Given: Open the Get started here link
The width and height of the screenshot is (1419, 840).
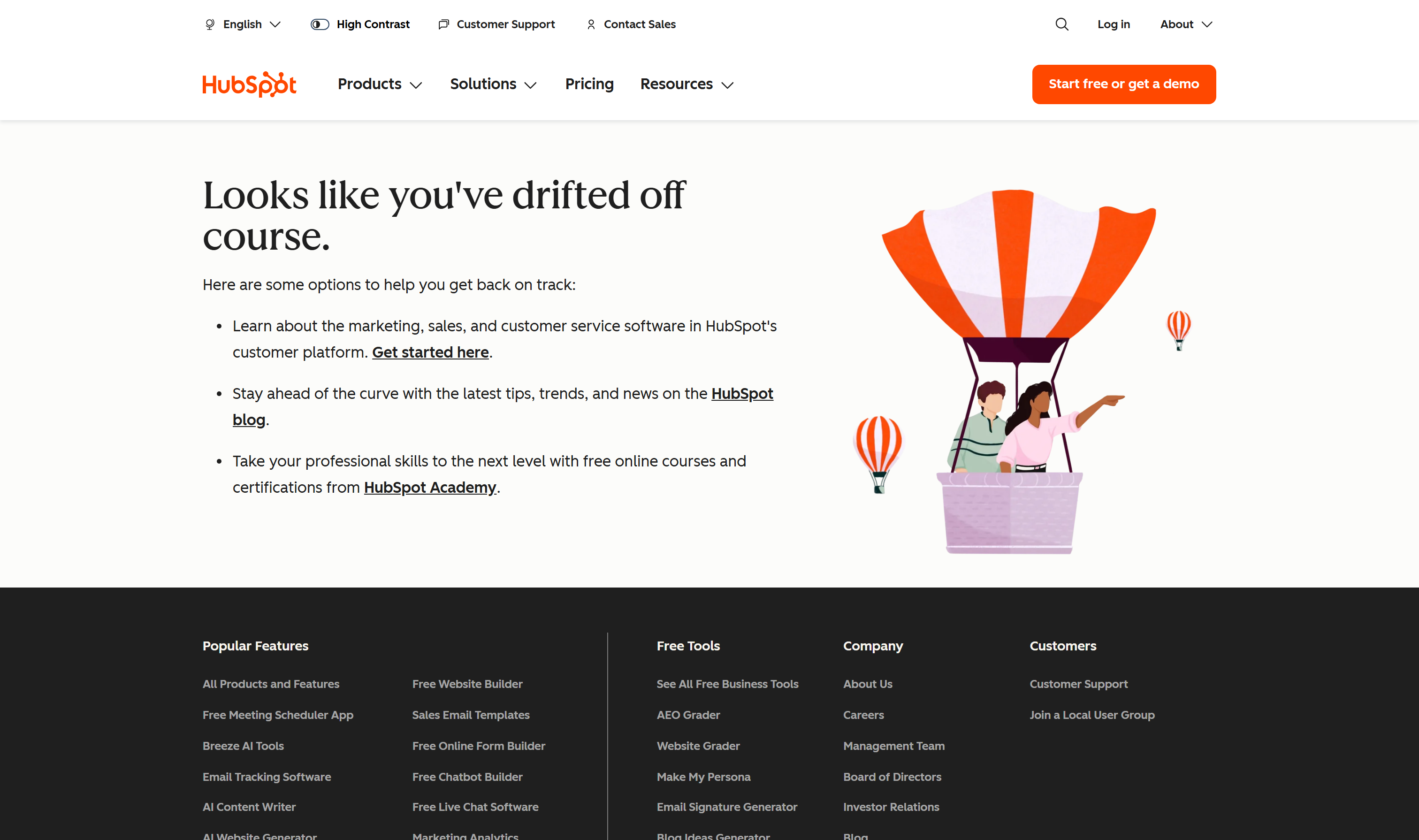Looking at the screenshot, I should click(x=430, y=352).
